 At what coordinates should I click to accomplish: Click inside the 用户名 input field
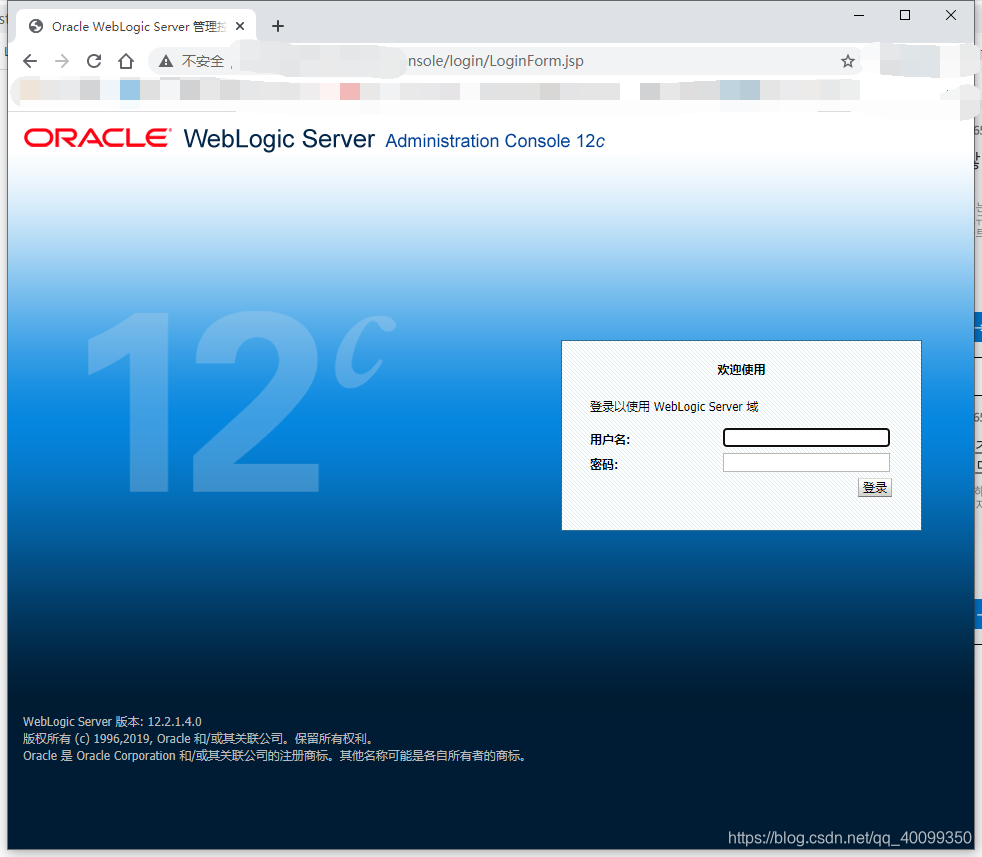tap(806, 437)
